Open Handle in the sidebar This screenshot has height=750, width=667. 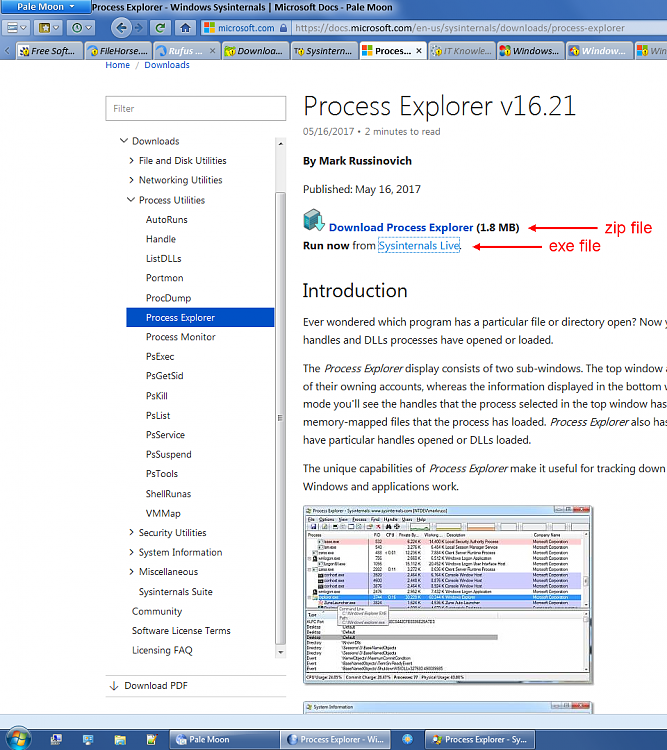[161, 239]
